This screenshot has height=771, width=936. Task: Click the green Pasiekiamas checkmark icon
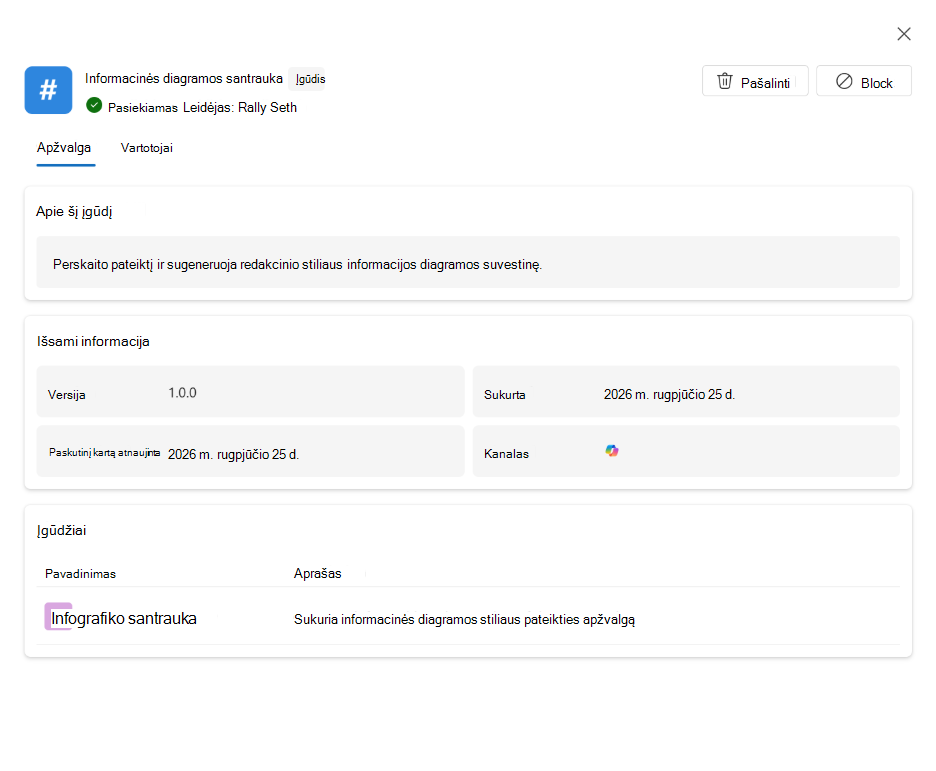94,106
